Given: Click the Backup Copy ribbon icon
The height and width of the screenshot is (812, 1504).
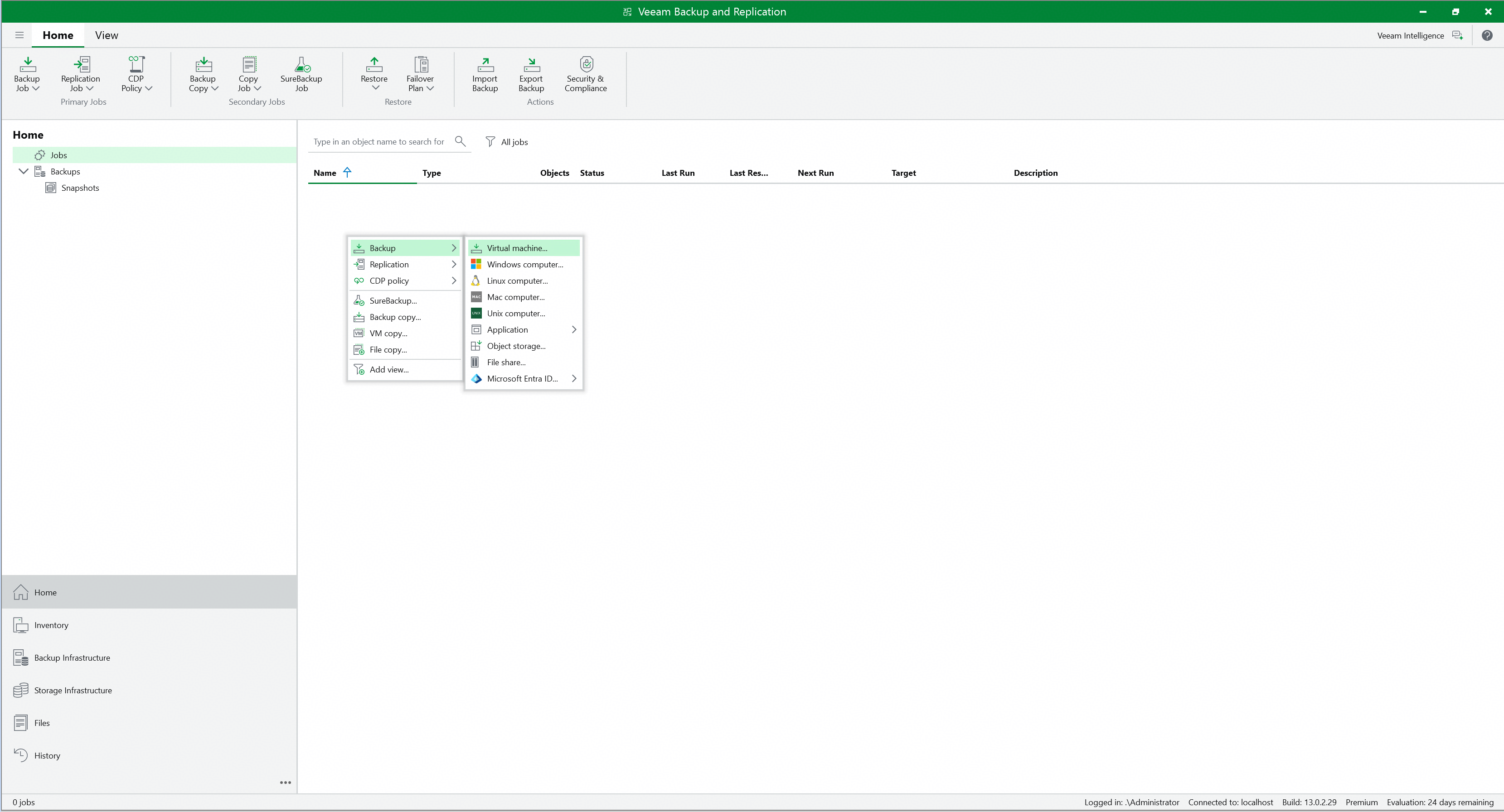Looking at the screenshot, I should (203, 64).
